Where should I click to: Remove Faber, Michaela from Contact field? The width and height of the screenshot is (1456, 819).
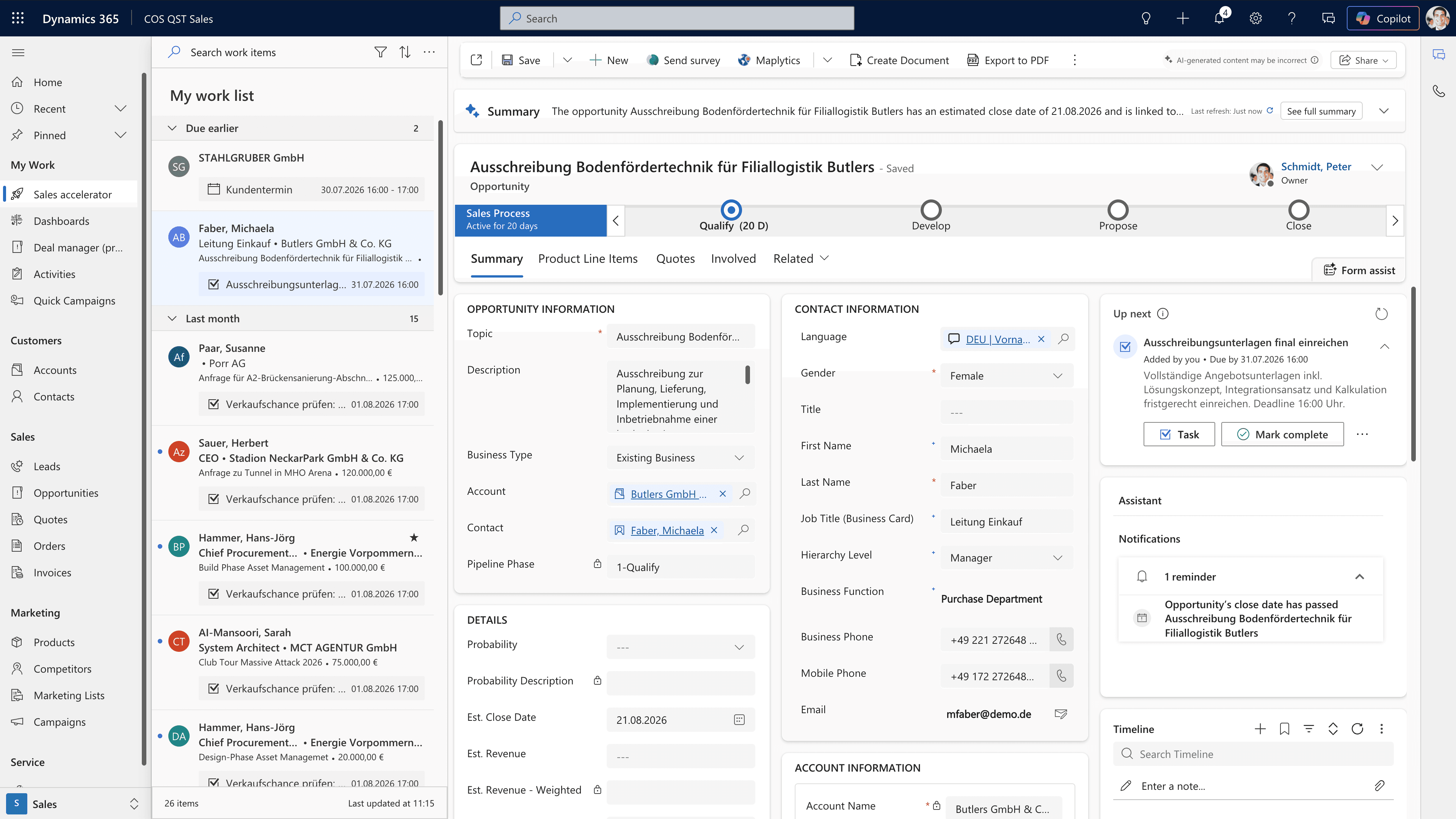tap(714, 530)
